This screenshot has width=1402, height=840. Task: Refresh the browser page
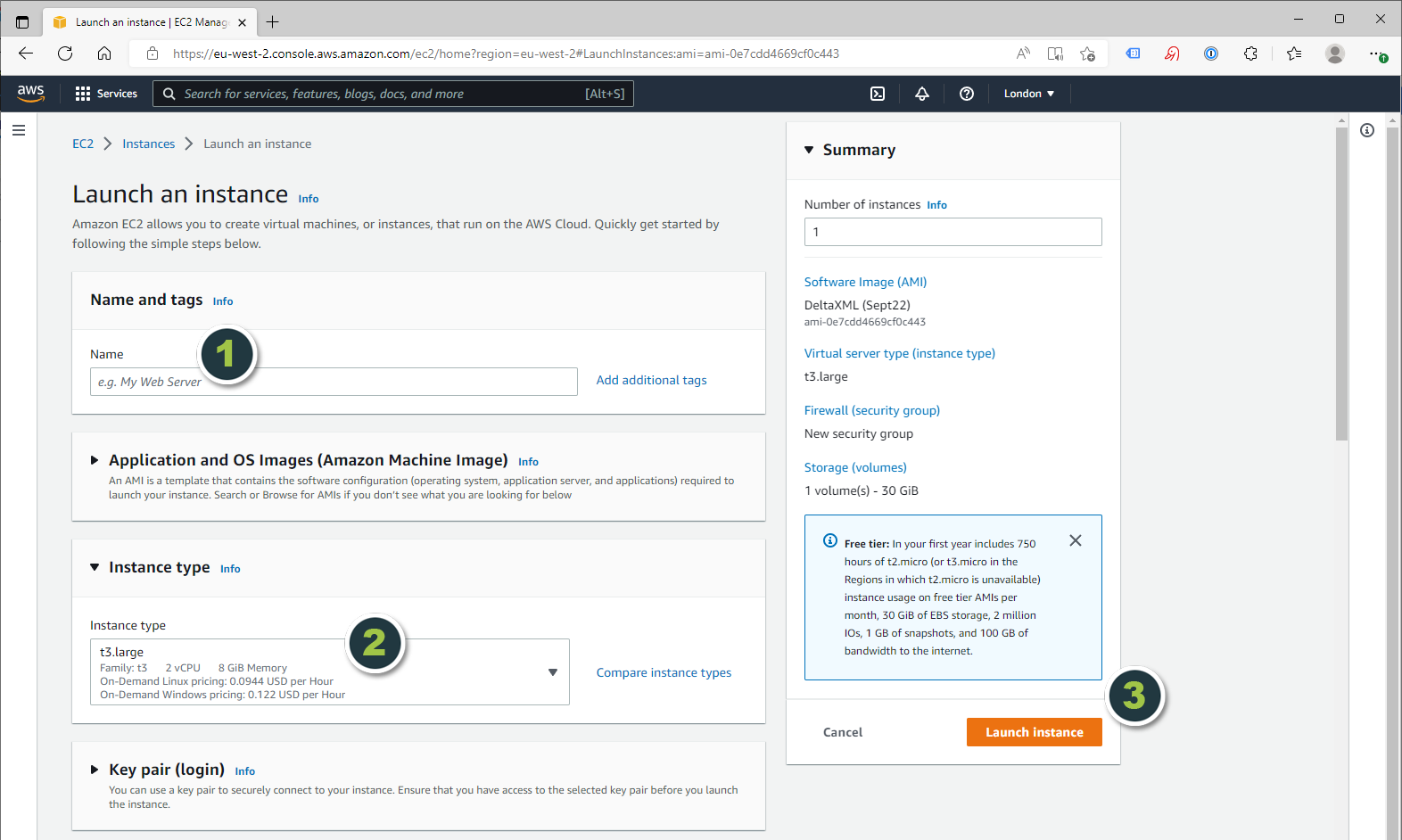coord(65,54)
